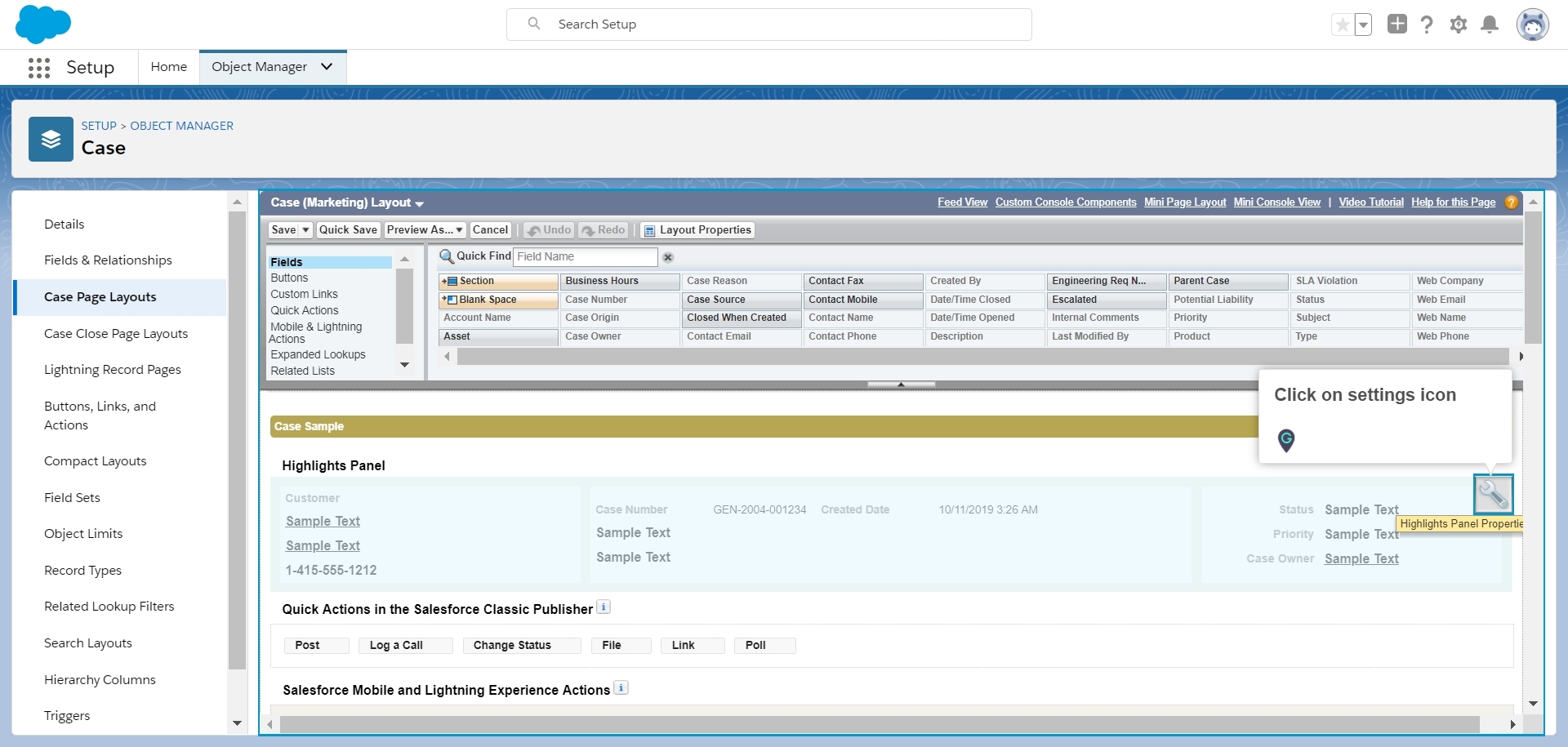Click the Quick Find magnifier icon
This screenshot has height=747, width=1568.
tap(447, 256)
